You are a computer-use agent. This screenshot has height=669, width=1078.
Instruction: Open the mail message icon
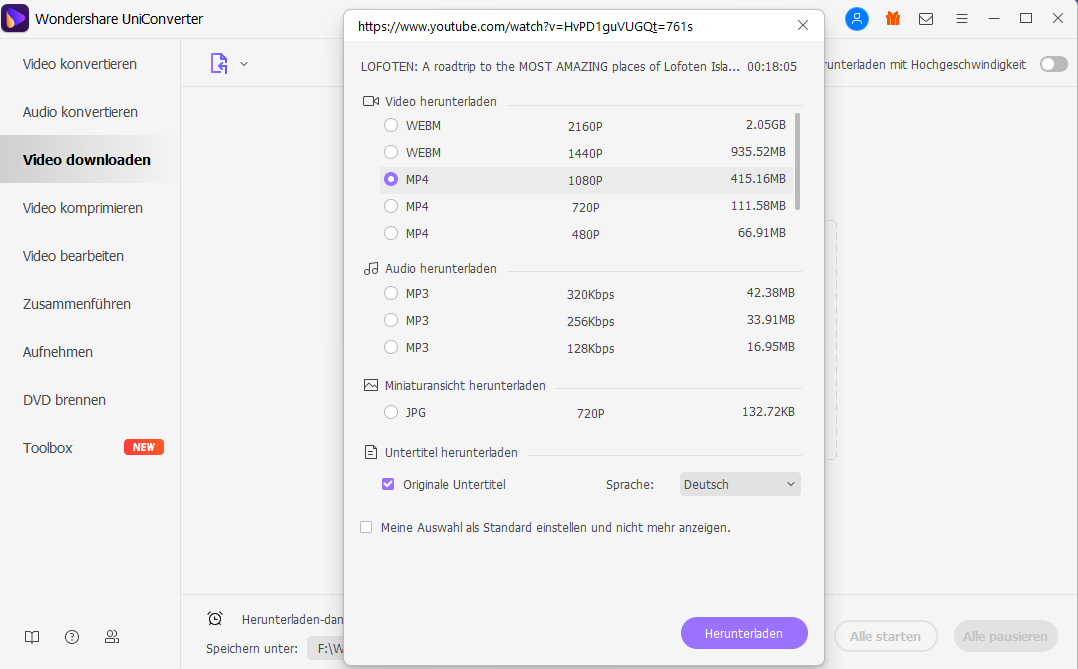point(926,19)
